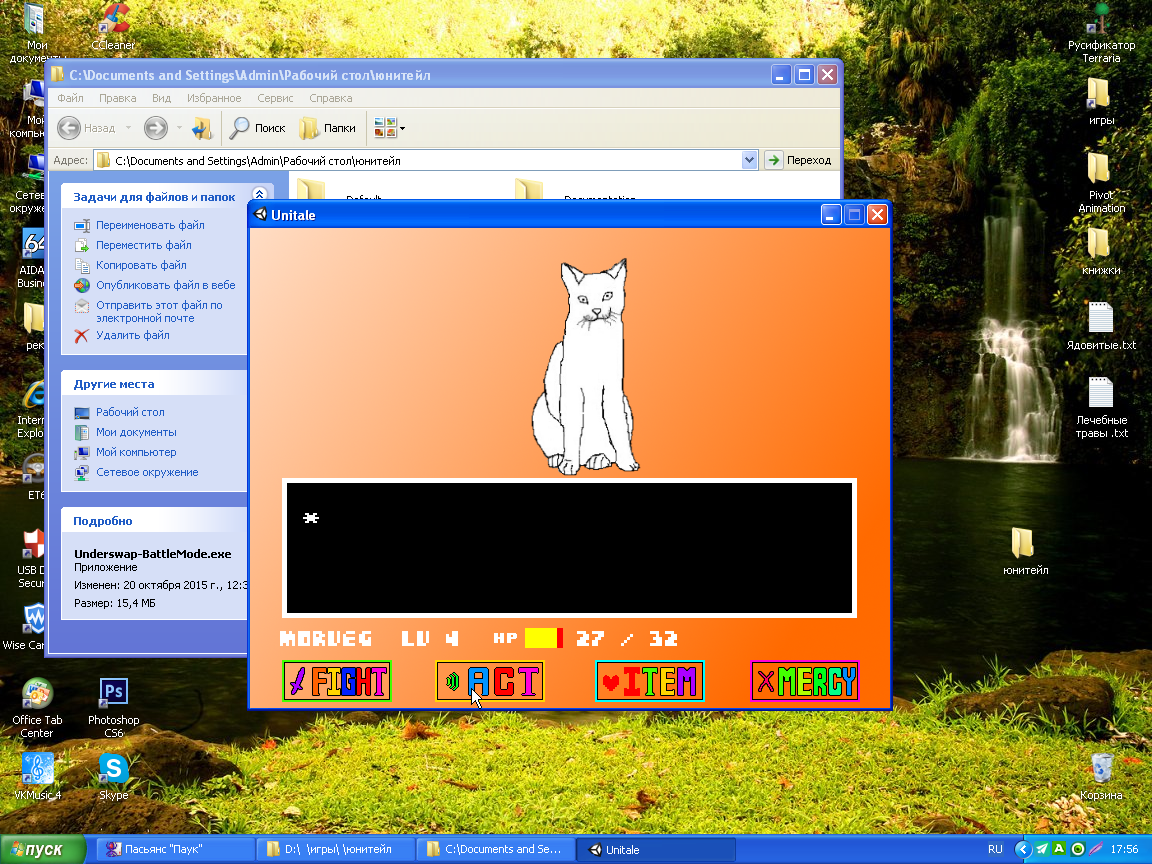This screenshot has width=1152, height=864.
Task: Select the MERCY button in Unitale
Action: pos(805,681)
